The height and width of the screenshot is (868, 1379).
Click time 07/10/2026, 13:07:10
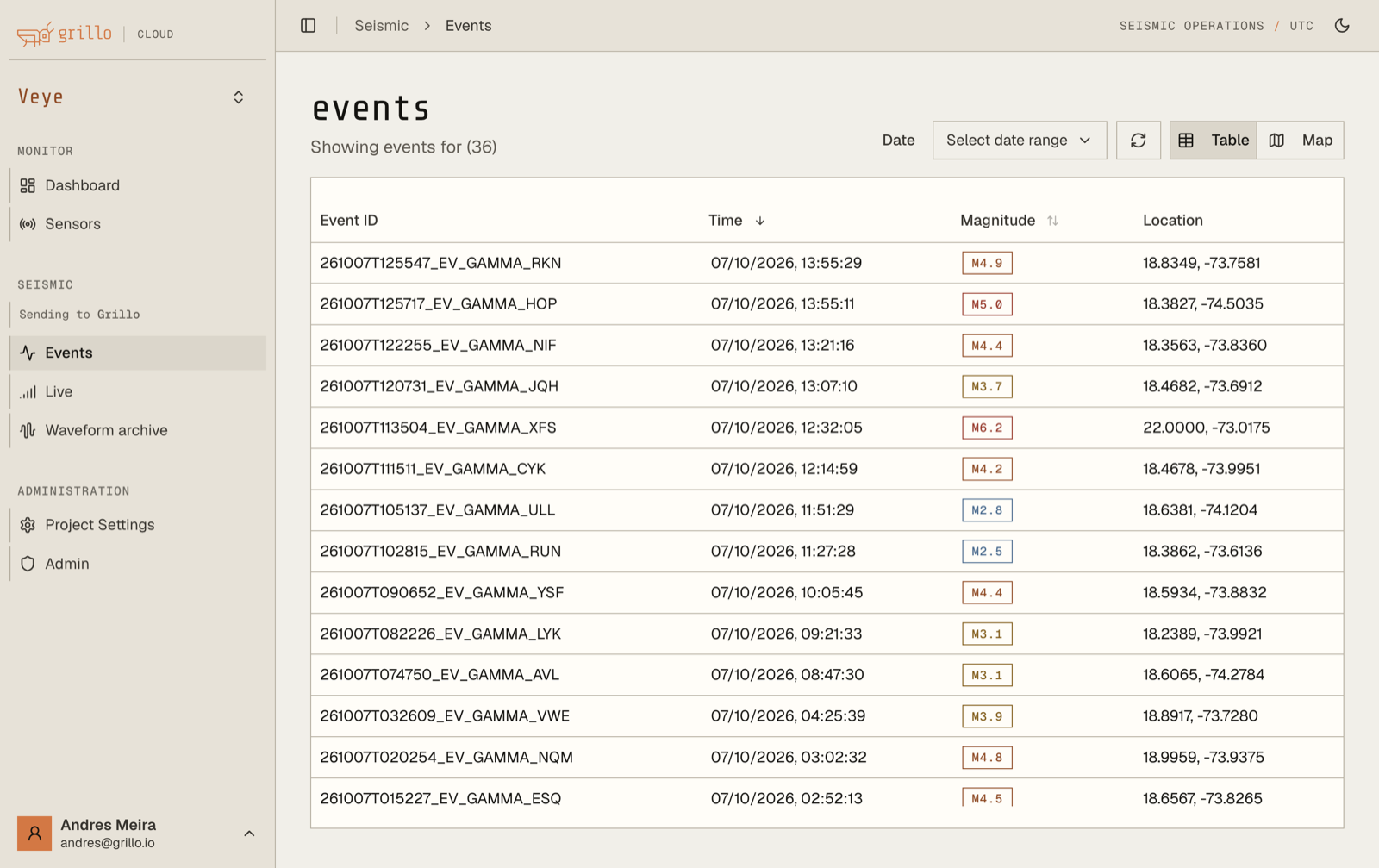point(784,386)
